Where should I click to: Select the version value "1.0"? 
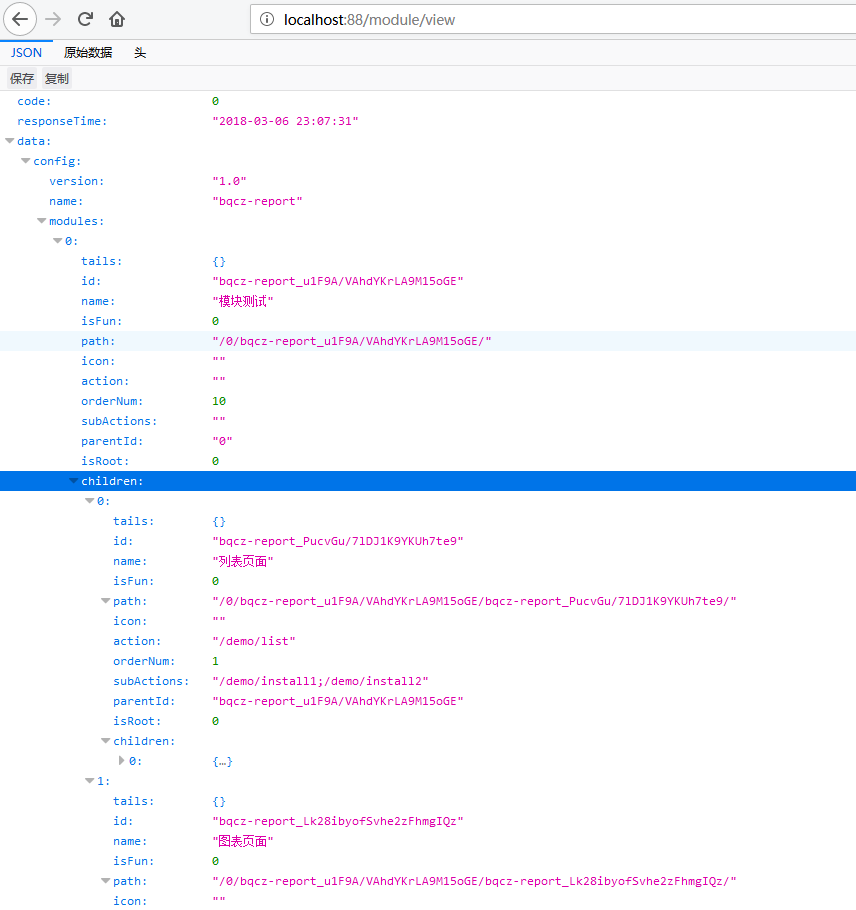(x=229, y=181)
